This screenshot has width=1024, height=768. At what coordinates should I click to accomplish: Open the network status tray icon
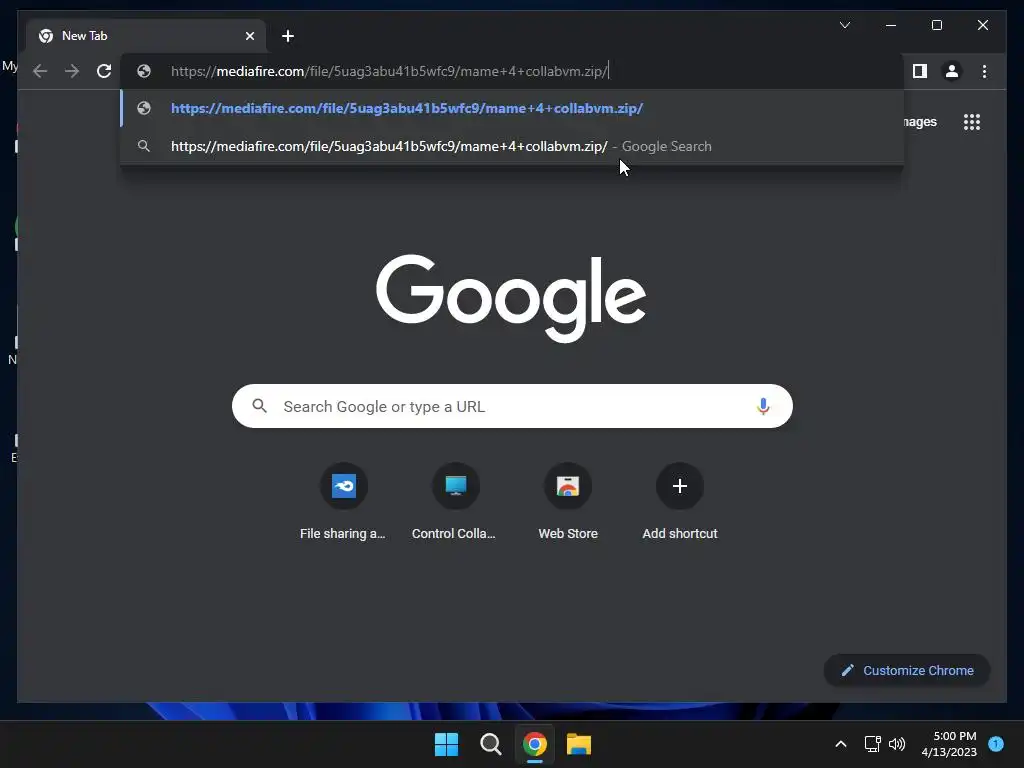(x=872, y=744)
